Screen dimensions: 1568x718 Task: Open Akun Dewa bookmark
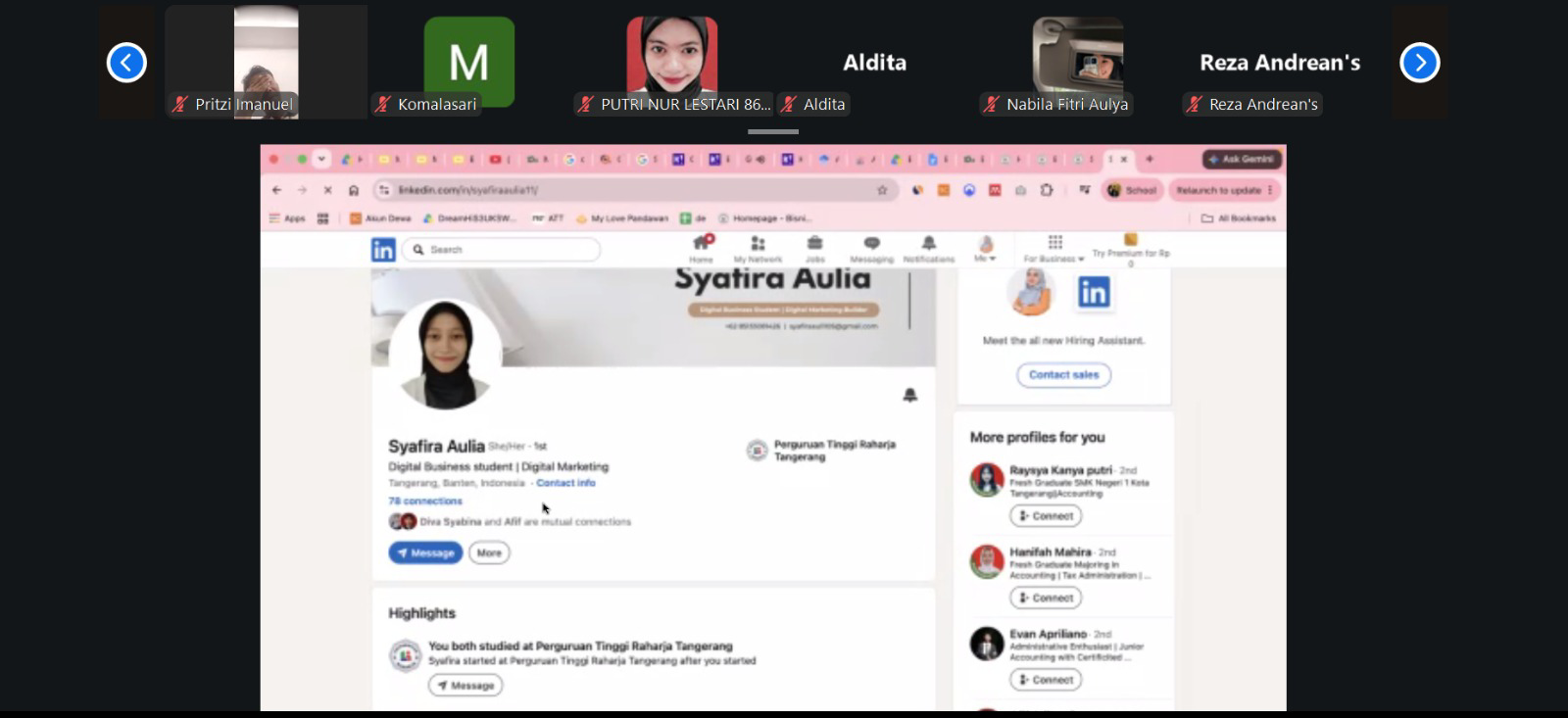coord(381,218)
